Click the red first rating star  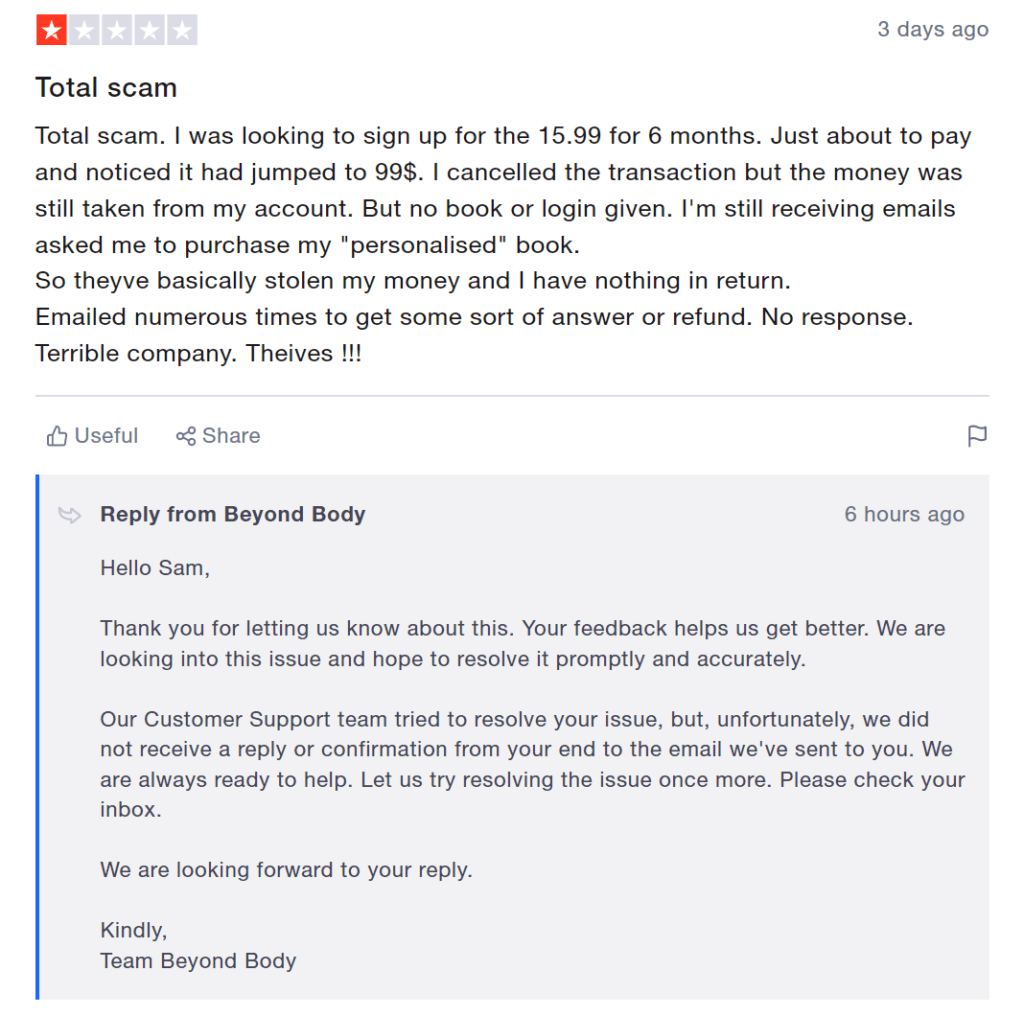(x=51, y=30)
